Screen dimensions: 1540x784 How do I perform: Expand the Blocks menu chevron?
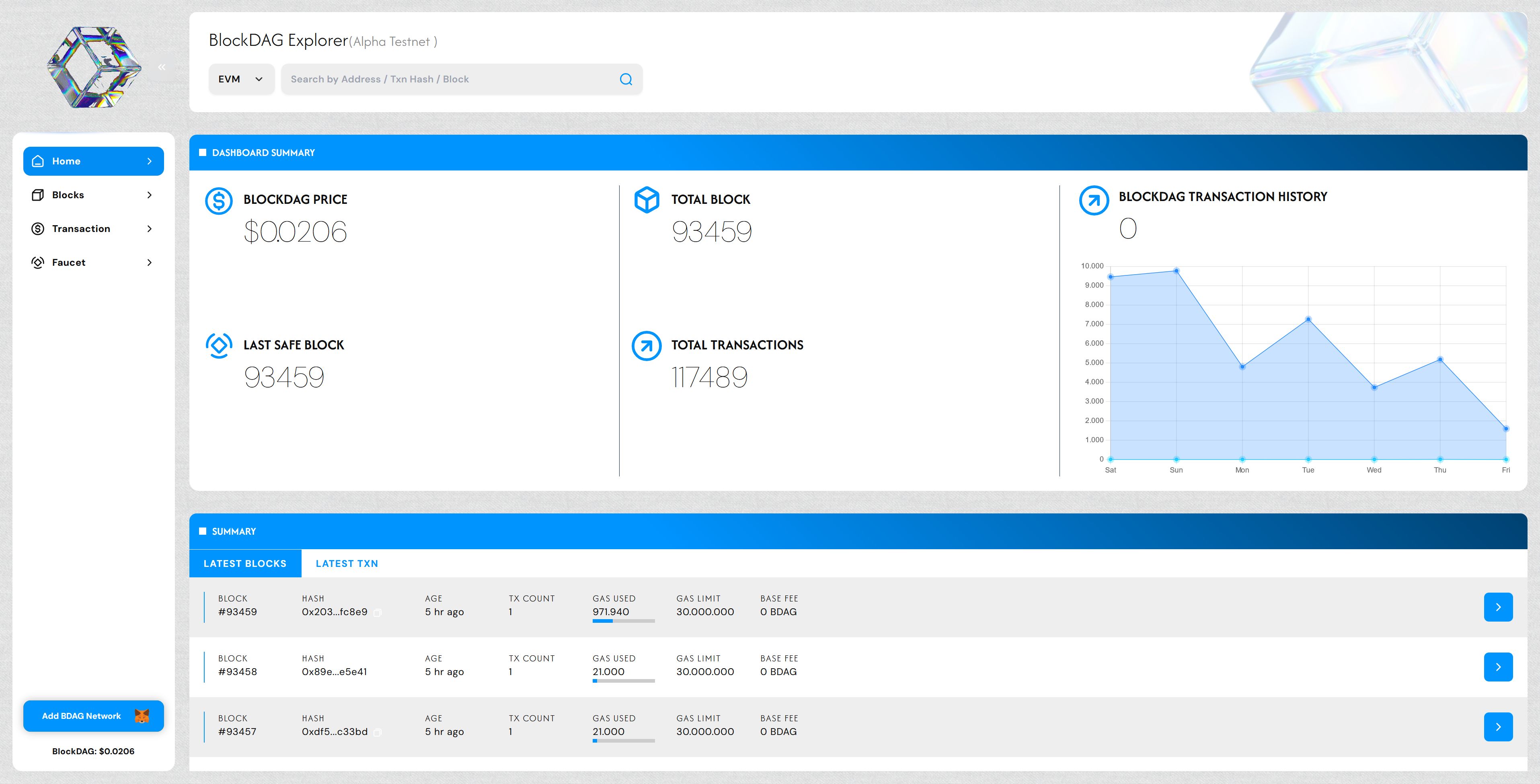point(150,195)
